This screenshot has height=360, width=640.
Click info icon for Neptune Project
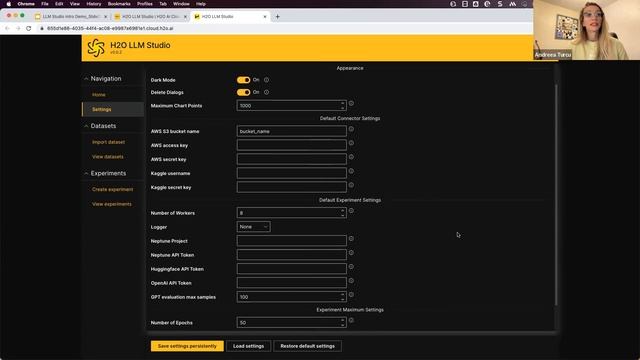pos(351,238)
